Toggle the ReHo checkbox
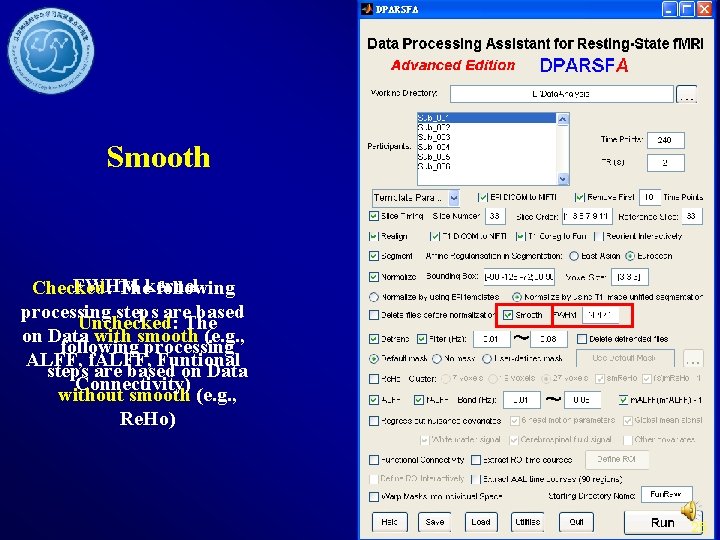This screenshot has width=720, height=540. pyautogui.click(x=374, y=379)
